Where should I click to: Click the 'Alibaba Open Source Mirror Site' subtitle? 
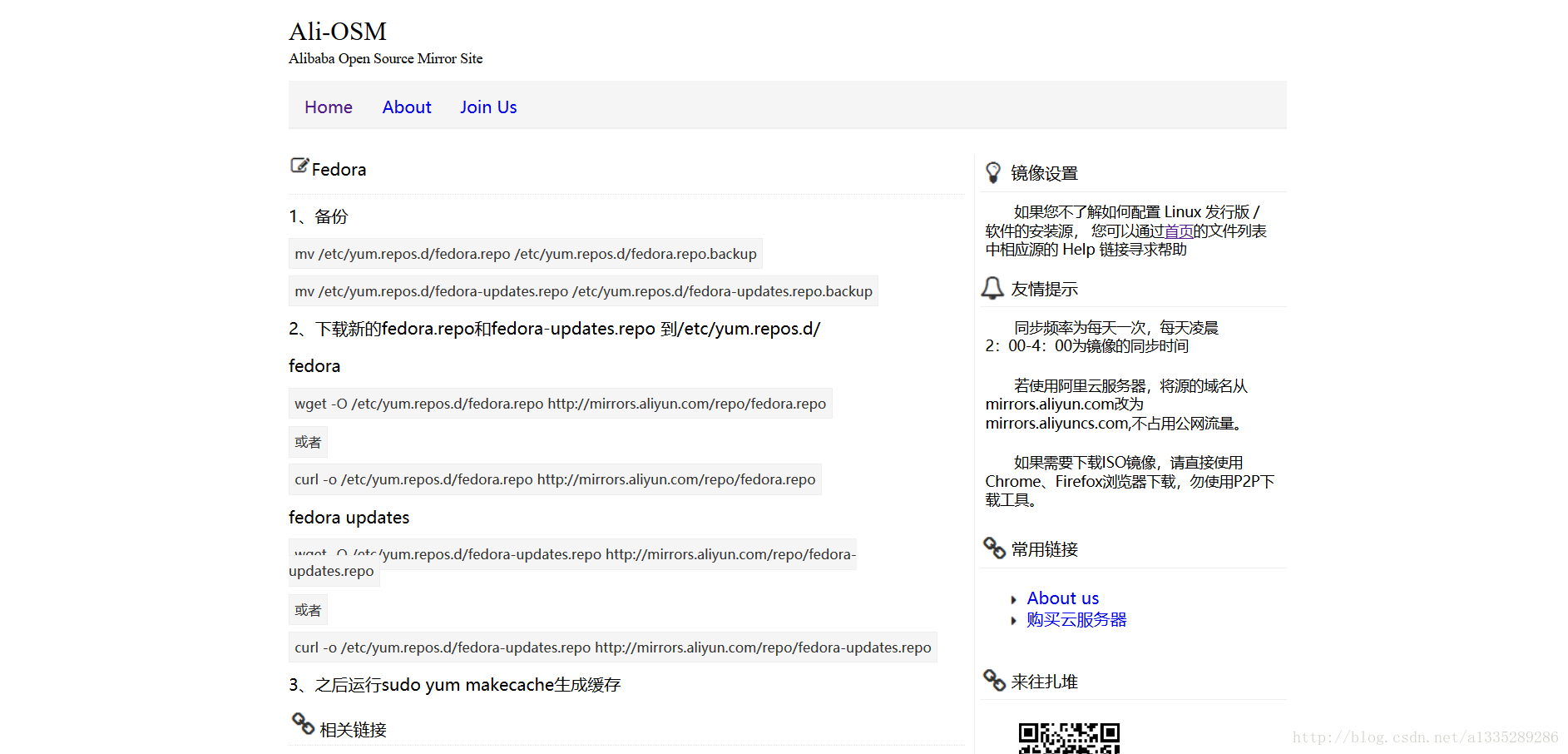click(x=385, y=58)
